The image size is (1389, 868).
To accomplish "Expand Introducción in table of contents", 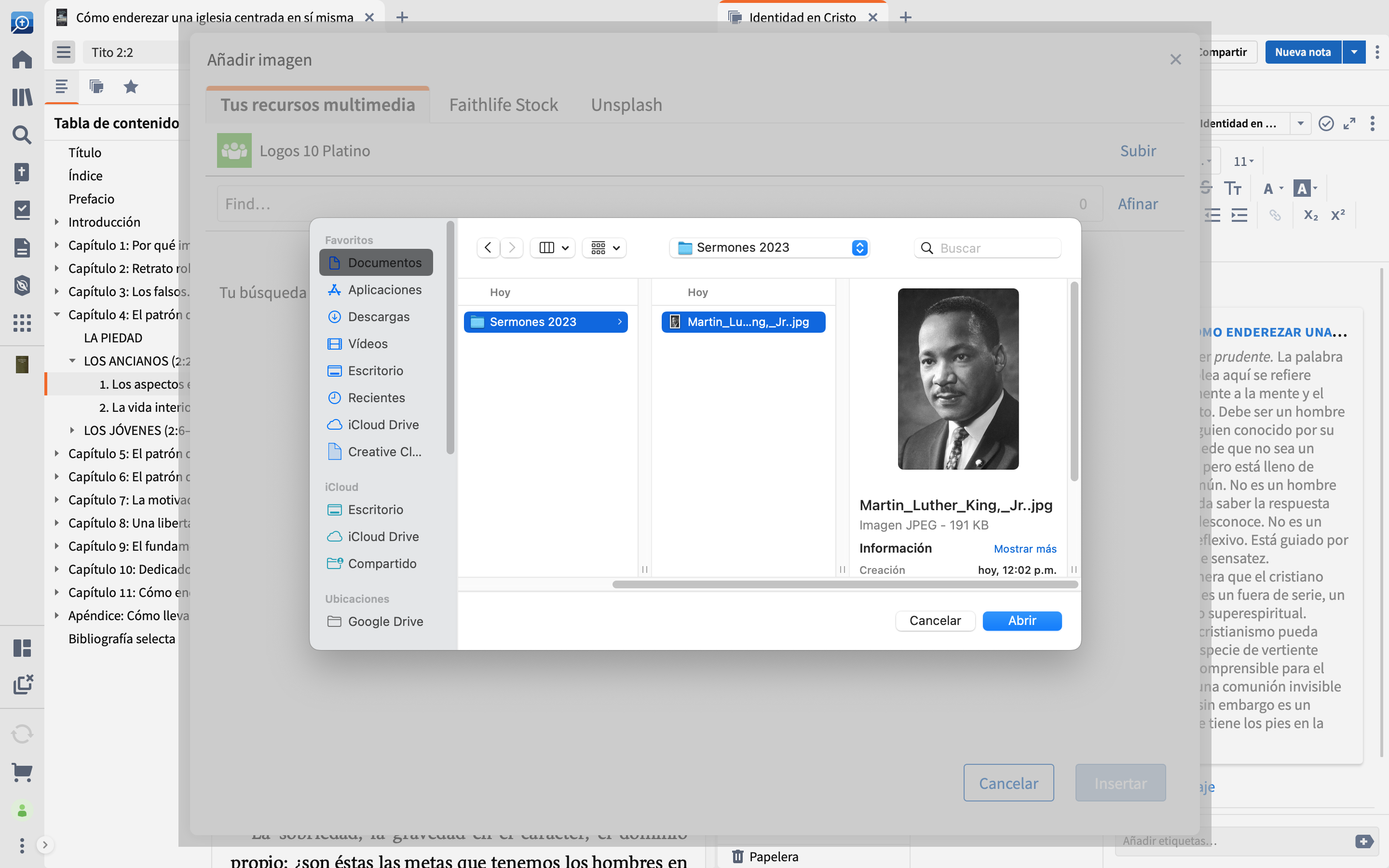I will (x=57, y=222).
